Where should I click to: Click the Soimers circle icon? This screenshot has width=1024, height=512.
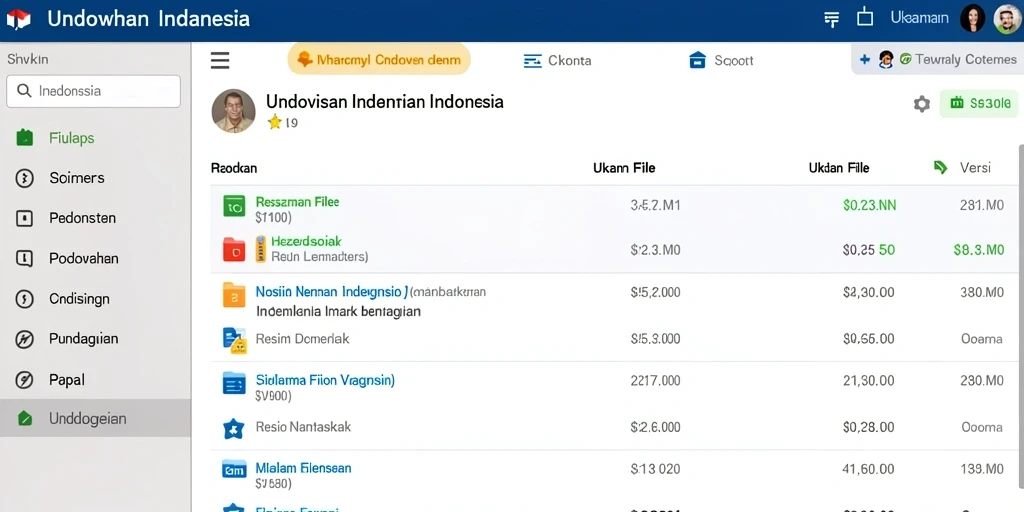[x=24, y=178]
